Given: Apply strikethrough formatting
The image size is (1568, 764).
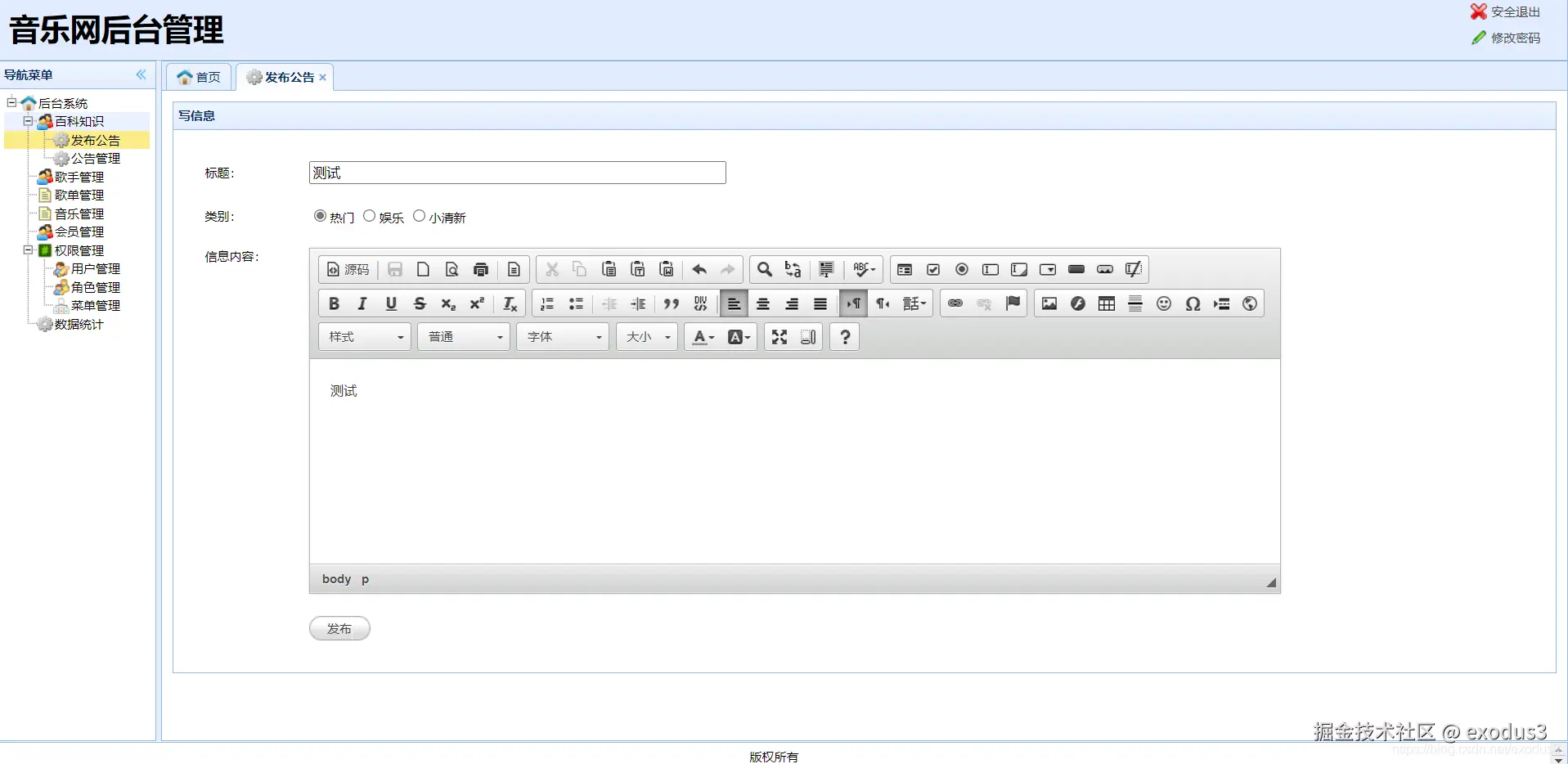Looking at the screenshot, I should click(x=420, y=303).
